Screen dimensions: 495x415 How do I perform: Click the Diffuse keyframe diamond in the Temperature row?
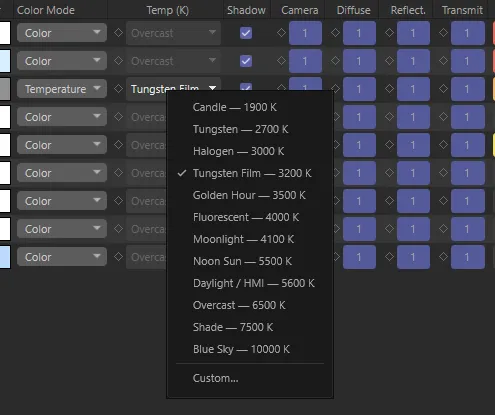coord(335,89)
